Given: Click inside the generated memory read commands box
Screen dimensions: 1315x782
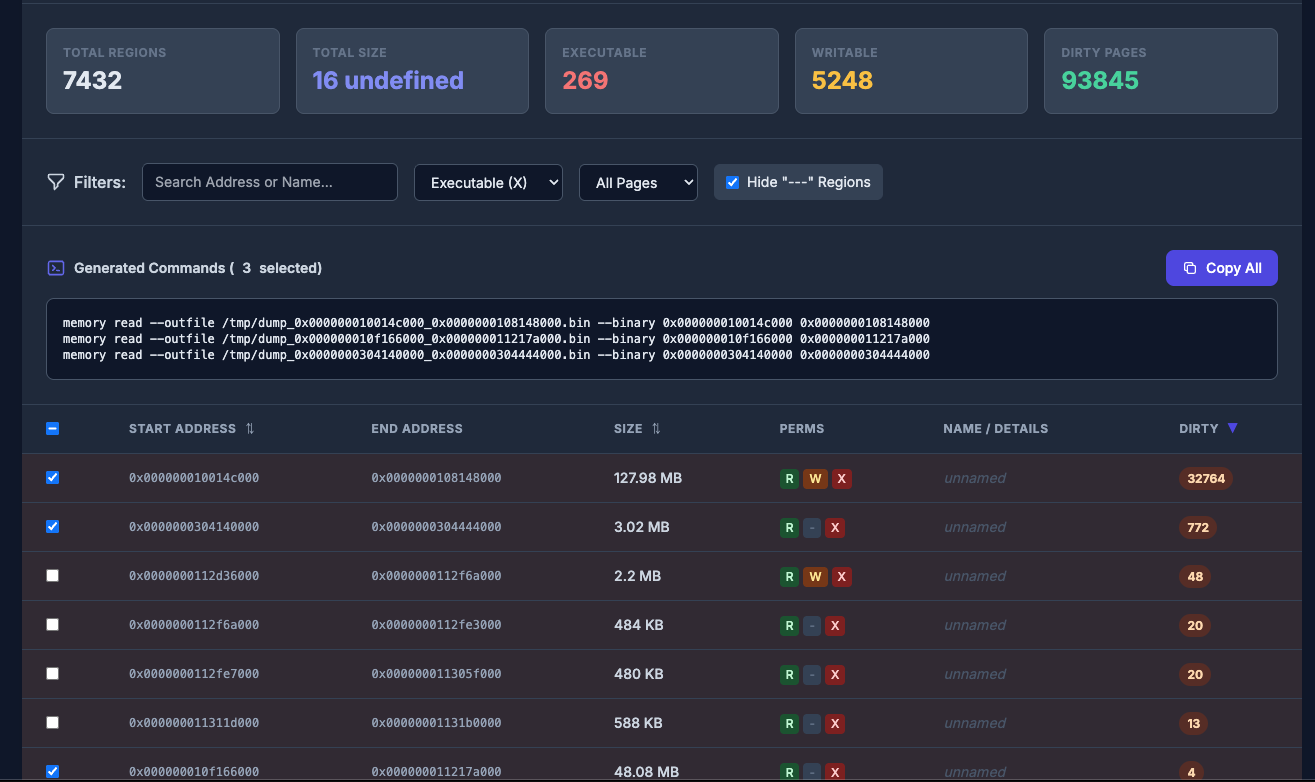Looking at the screenshot, I should click(661, 339).
